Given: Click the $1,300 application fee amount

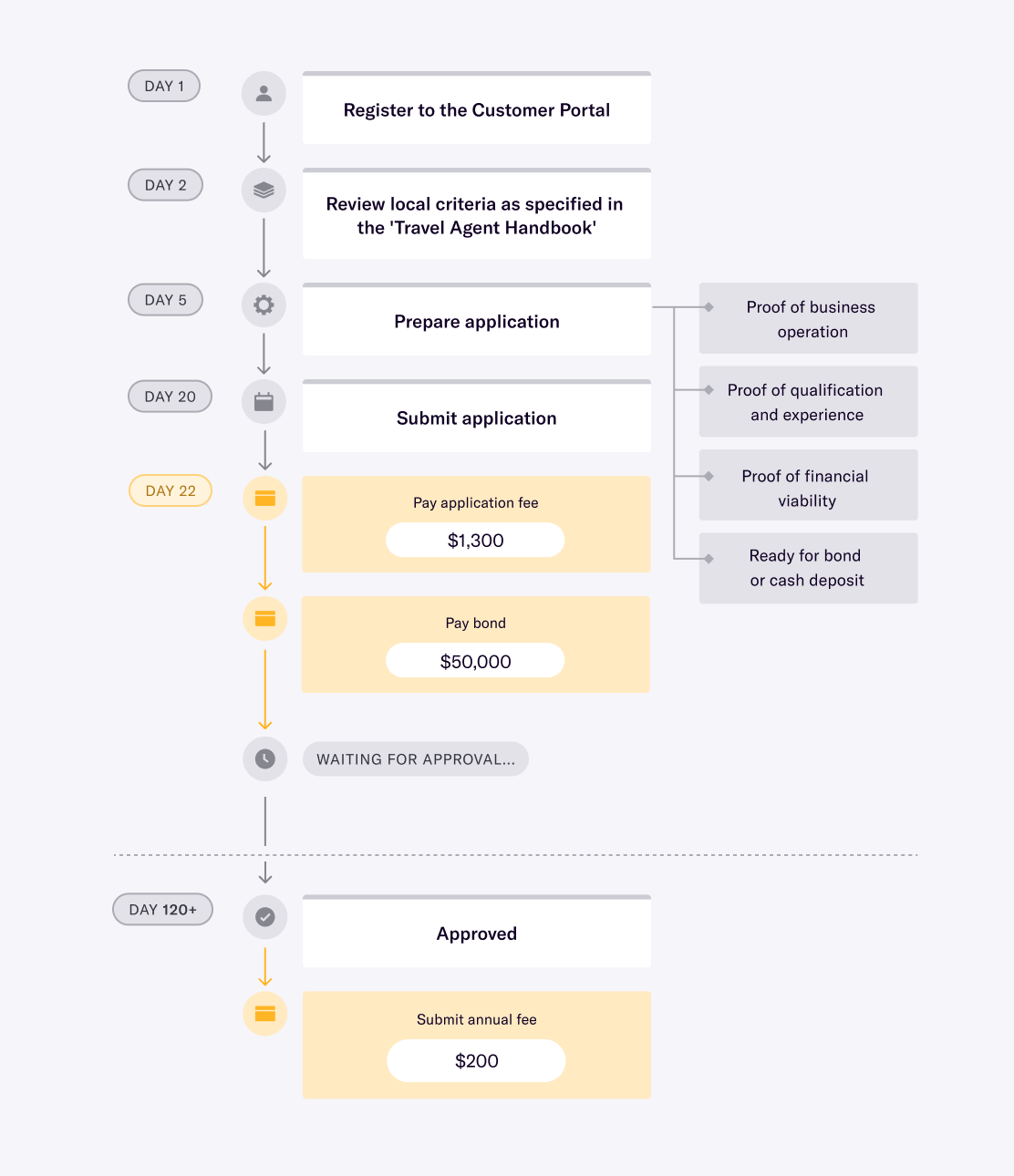Looking at the screenshot, I should pyautogui.click(x=475, y=540).
